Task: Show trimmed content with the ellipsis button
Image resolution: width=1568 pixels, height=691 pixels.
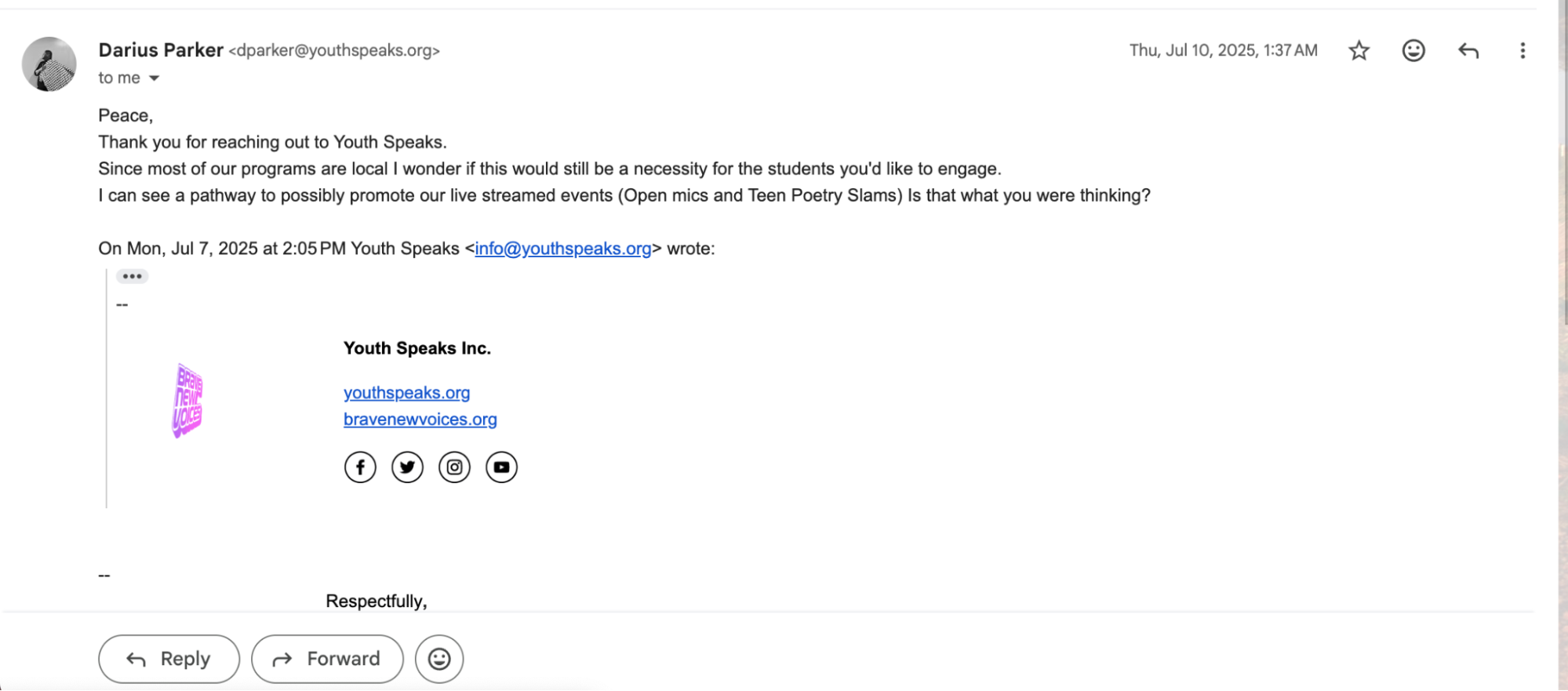Action: [x=132, y=276]
